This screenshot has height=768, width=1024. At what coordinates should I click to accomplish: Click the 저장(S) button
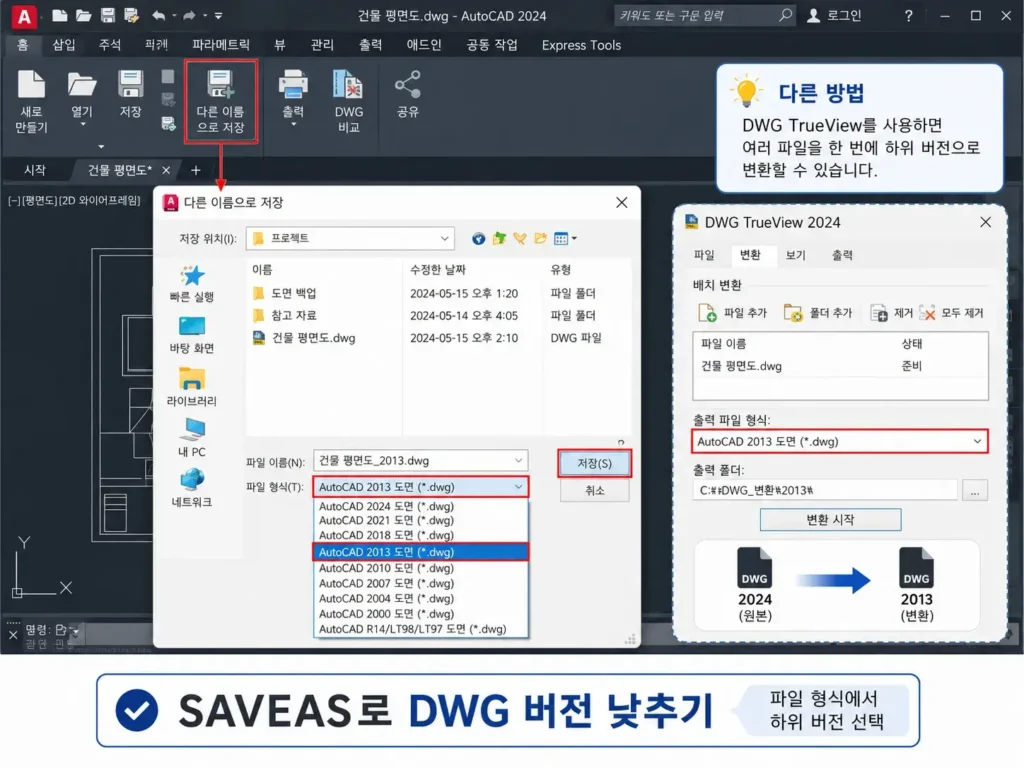[x=594, y=463]
